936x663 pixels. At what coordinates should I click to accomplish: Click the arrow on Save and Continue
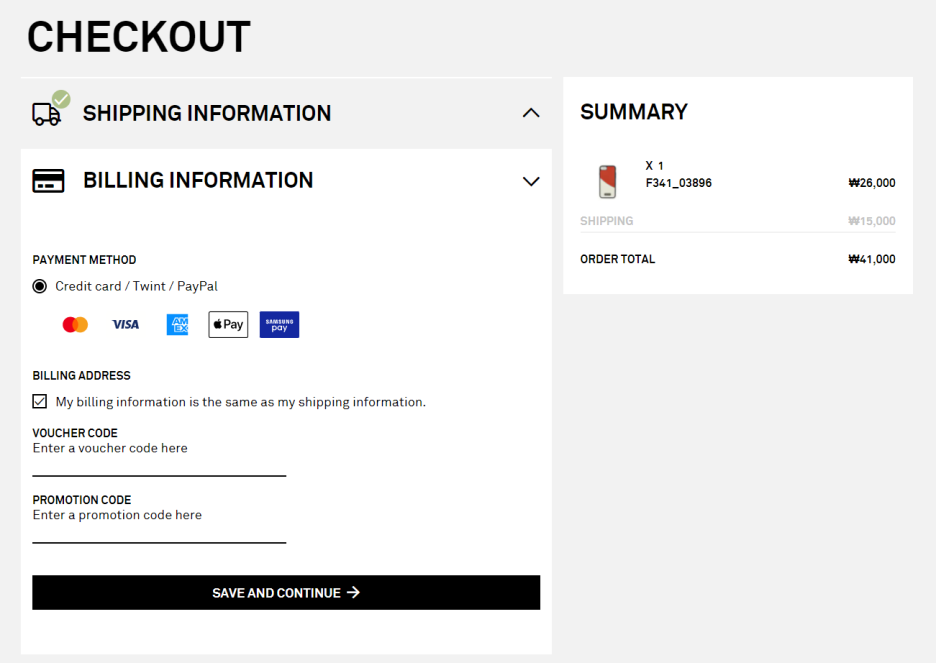tap(353, 593)
